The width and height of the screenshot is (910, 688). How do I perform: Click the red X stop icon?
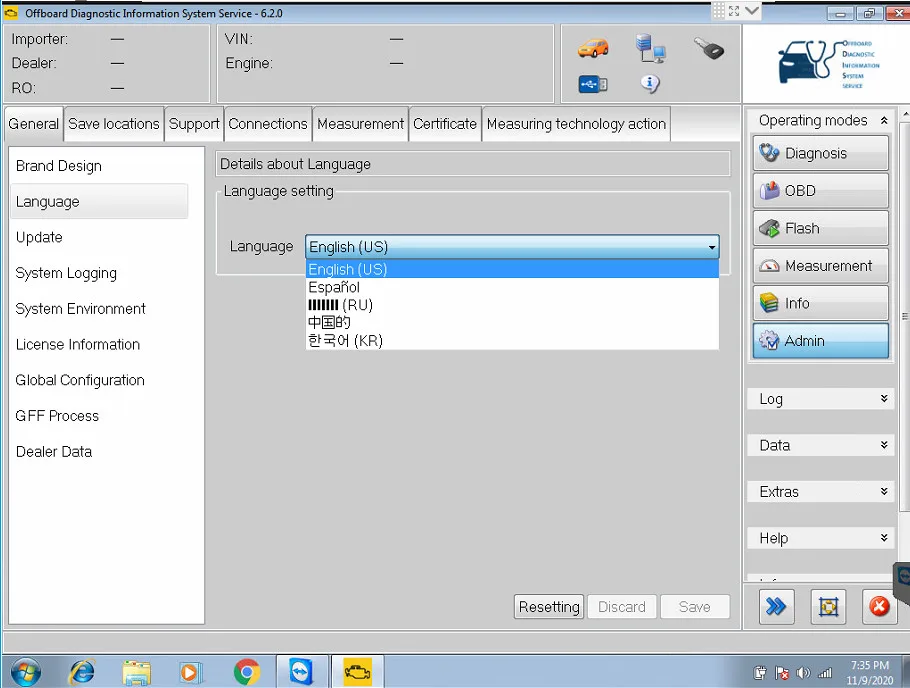[x=879, y=607]
